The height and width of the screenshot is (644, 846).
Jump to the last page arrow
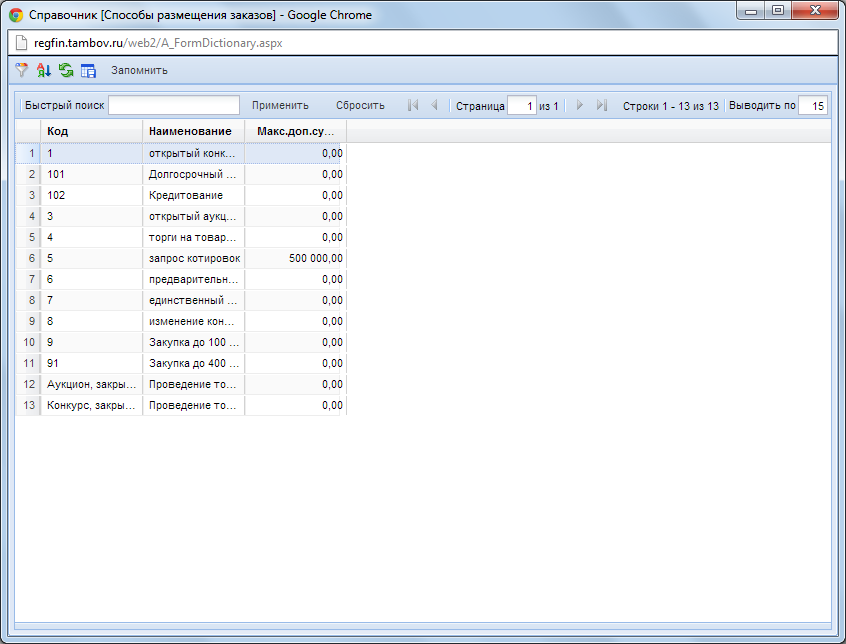coord(601,105)
